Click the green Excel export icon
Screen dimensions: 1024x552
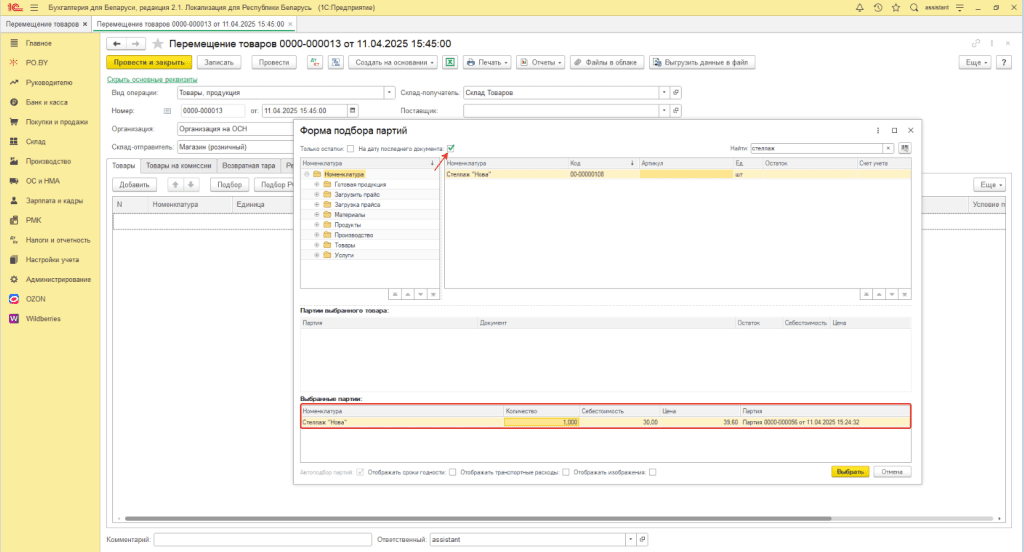click(450, 62)
